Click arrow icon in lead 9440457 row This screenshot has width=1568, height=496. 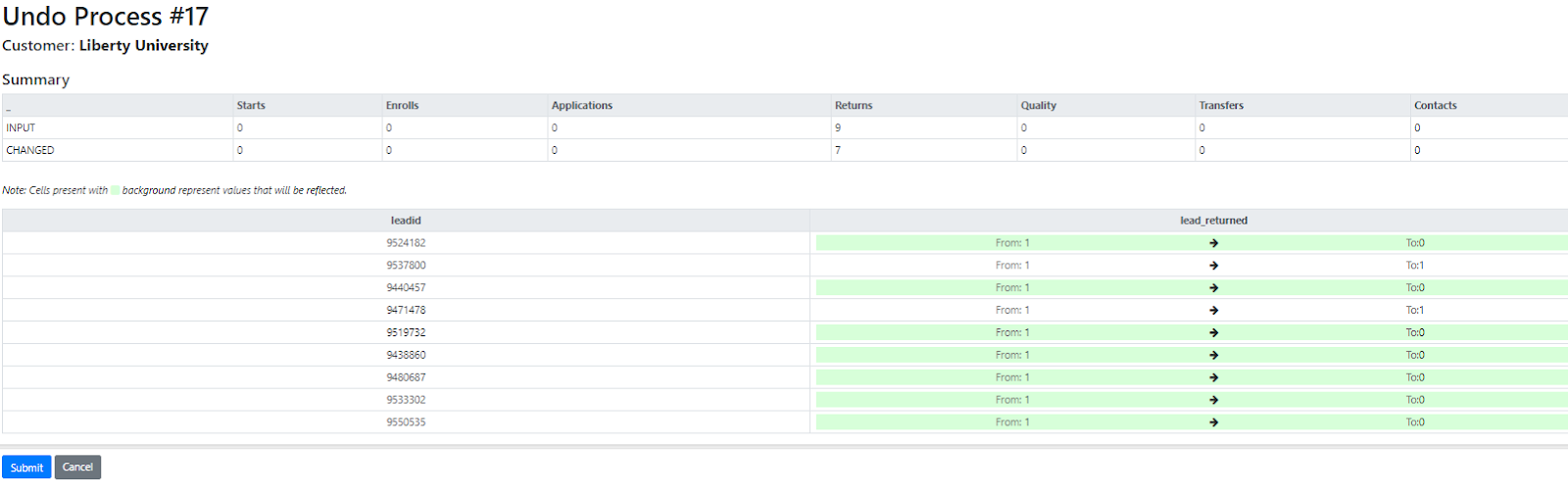point(1213,288)
